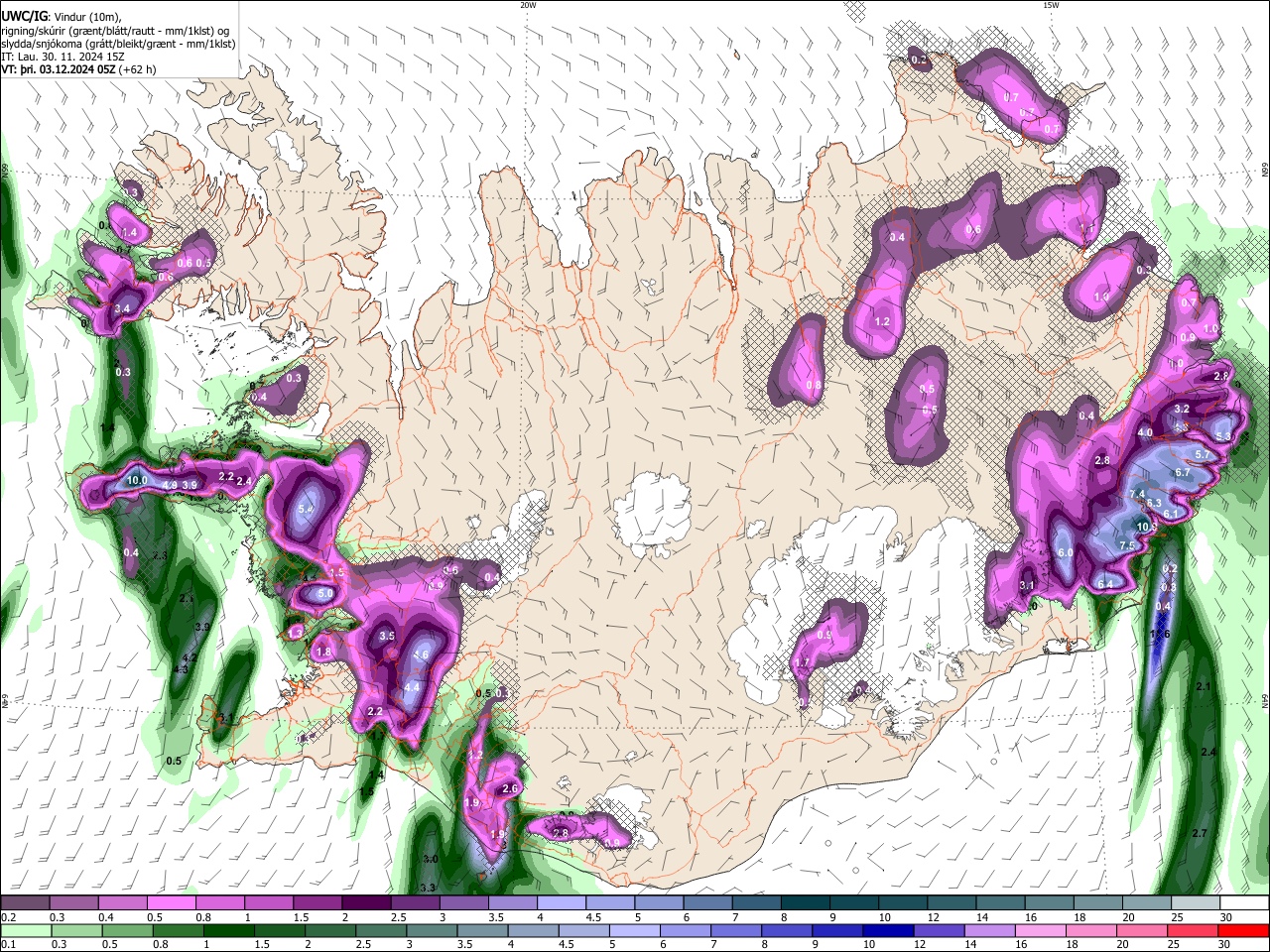Click the 7.5 snowfall value
Screen dimensions: 1270x952
click(1127, 545)
